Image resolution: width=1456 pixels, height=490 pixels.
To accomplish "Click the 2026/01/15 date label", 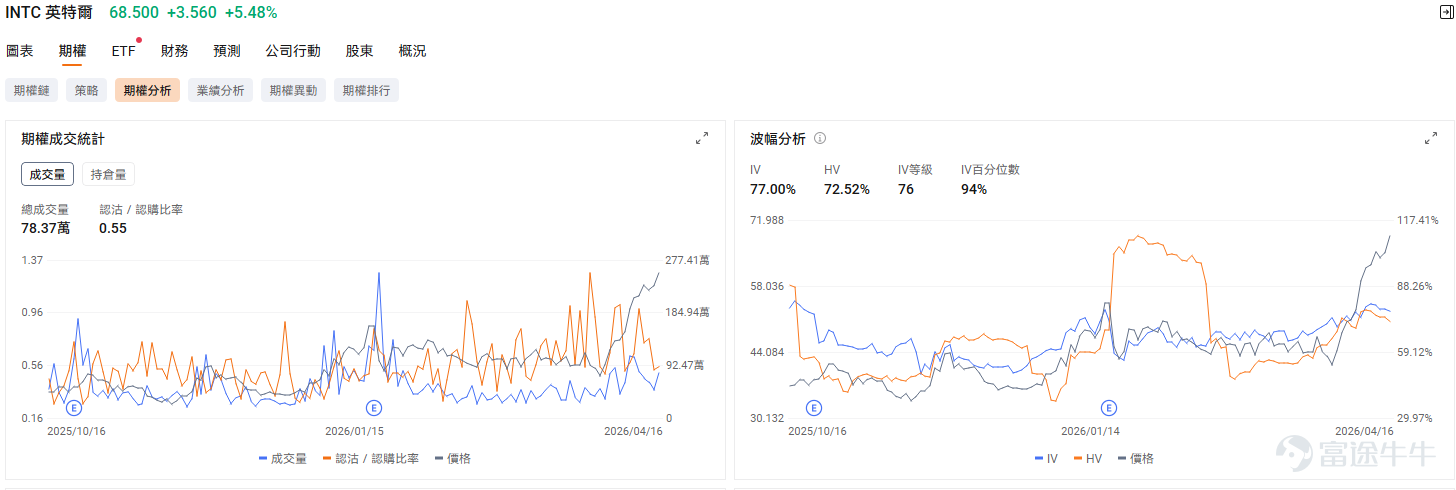I will (x=354, y=431).
